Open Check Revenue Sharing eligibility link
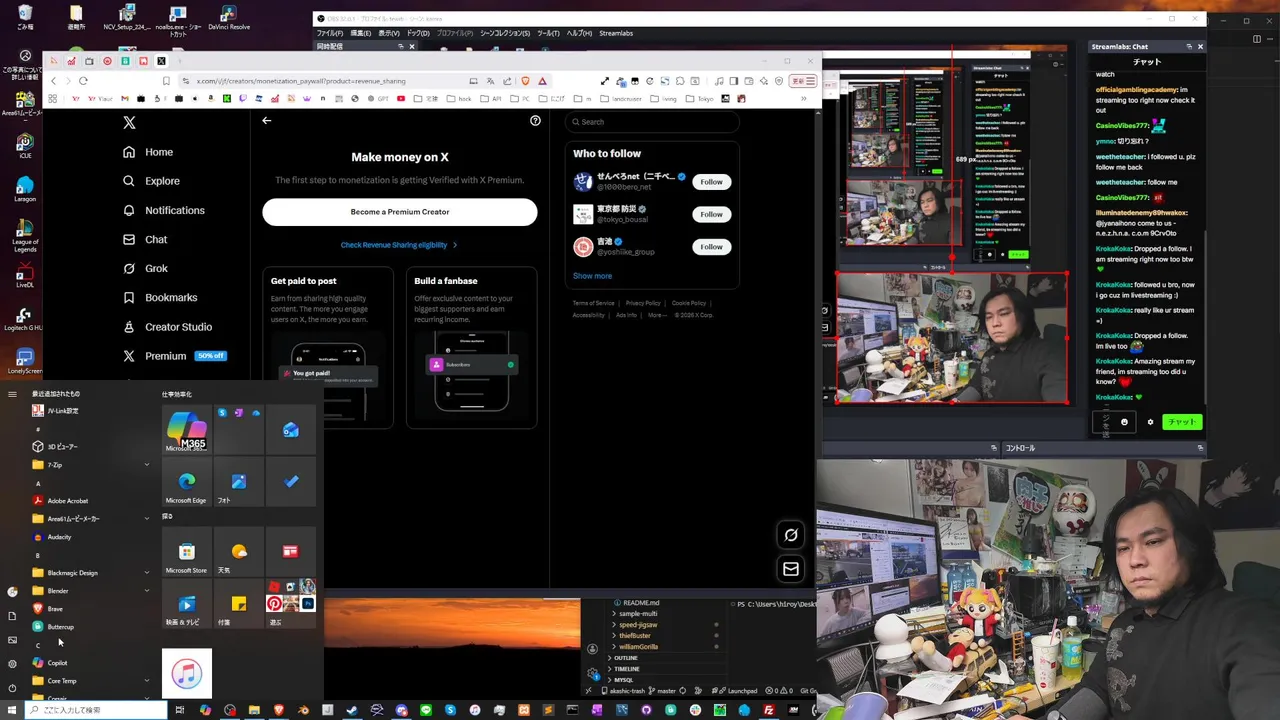The height and width of the screenshot is (720, 1280). click(x=399, y=245)
